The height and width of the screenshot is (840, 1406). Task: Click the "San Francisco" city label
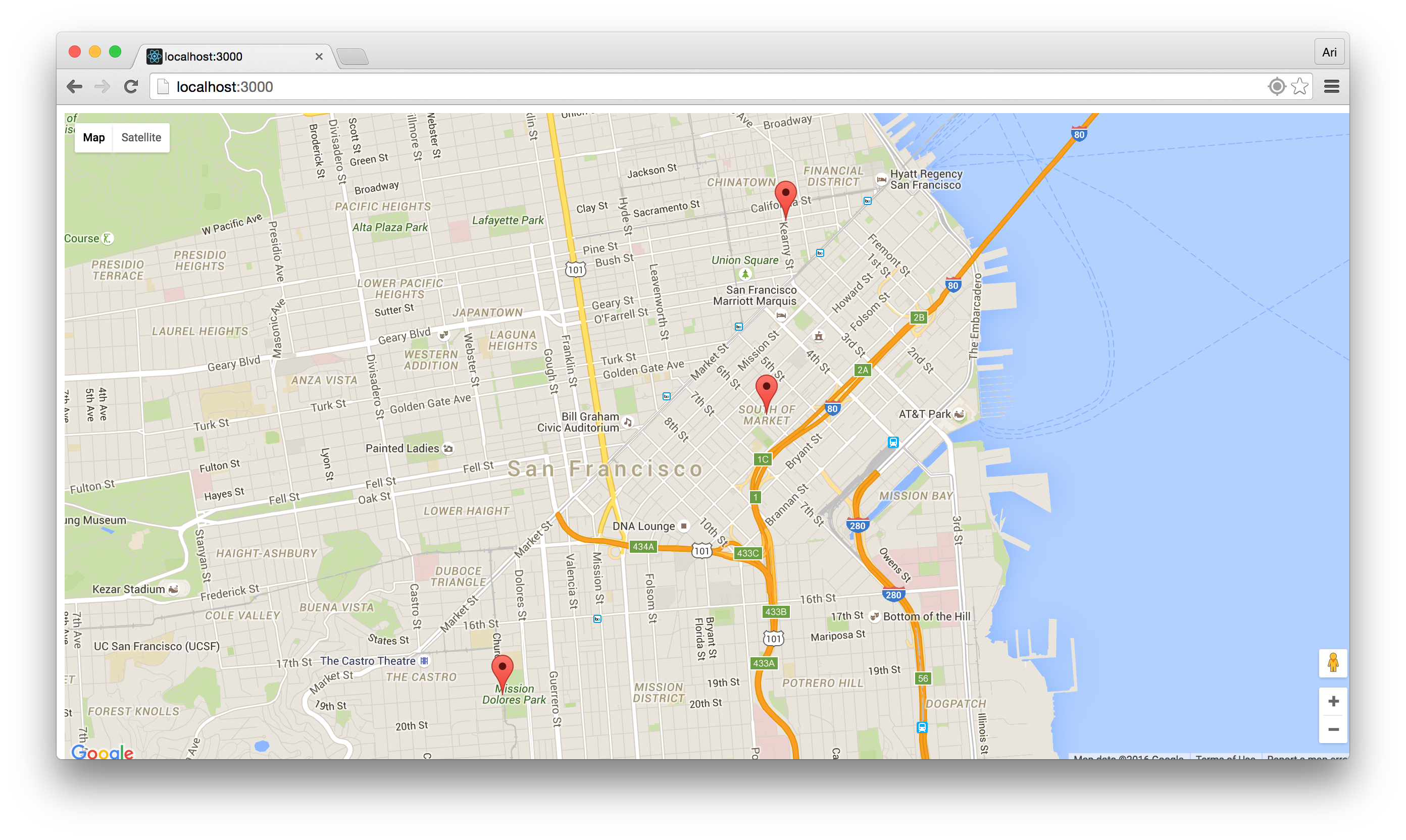[605, 468]
